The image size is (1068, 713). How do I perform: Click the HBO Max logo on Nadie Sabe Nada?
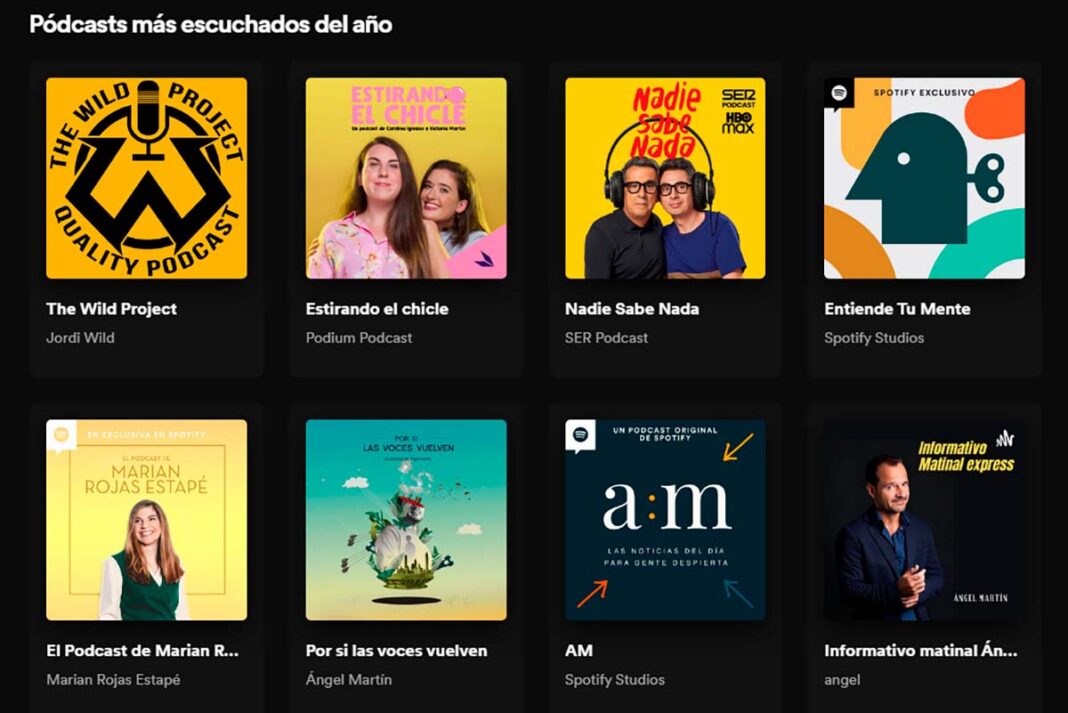pyautogui.click(x=738, y=123)
